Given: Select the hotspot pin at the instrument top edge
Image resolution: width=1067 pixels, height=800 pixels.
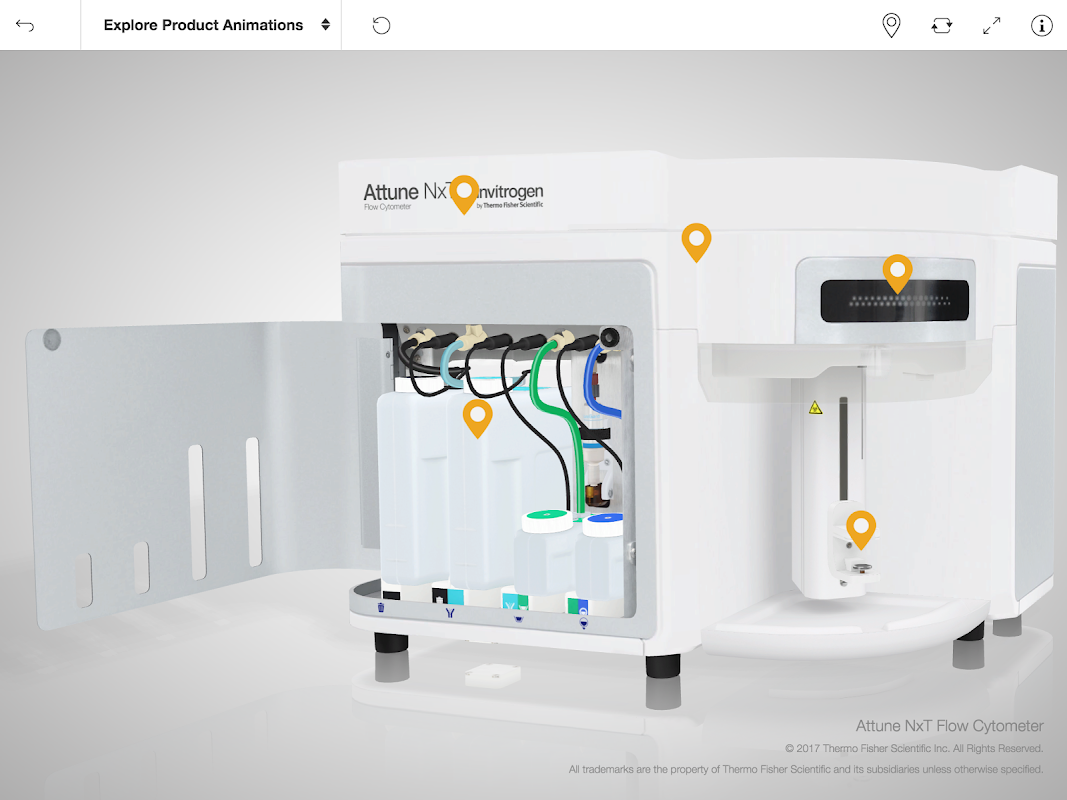Looking at the screenshot, I should click(x=696, y=241).
